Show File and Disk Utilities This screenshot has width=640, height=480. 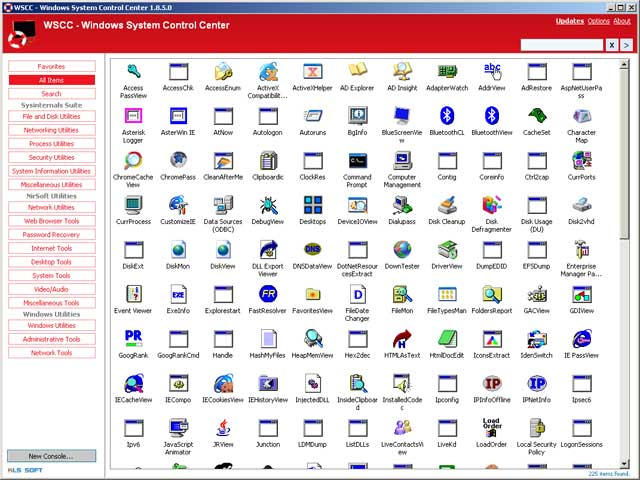click(52, 116)
